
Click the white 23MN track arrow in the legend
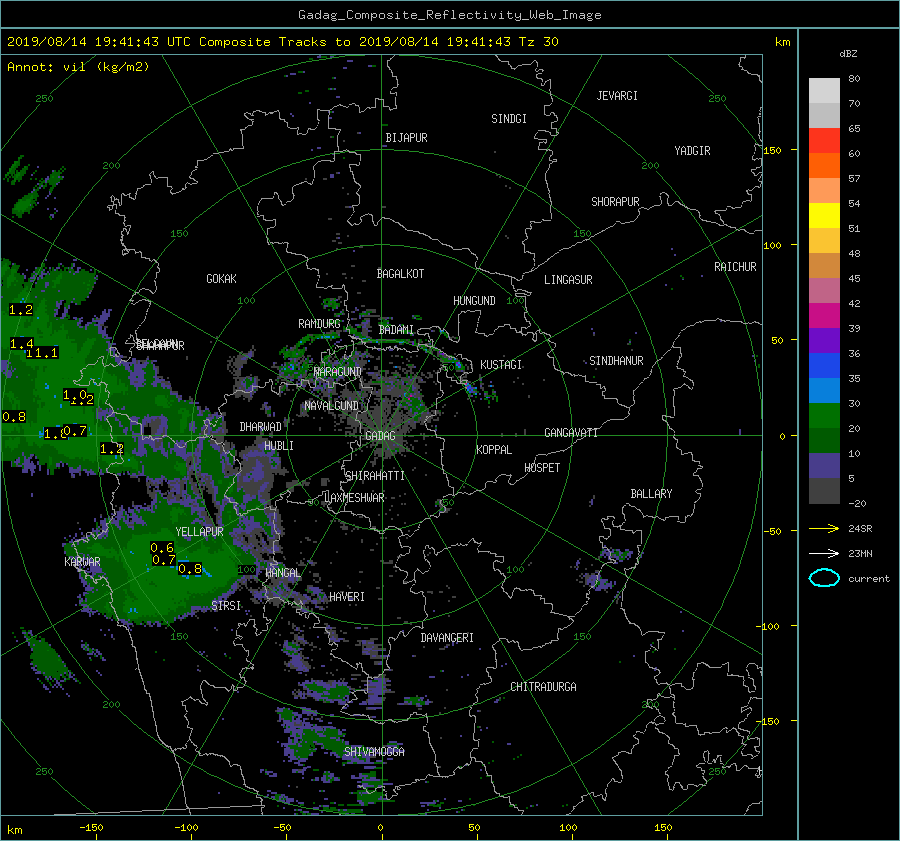tap(824, 553)
